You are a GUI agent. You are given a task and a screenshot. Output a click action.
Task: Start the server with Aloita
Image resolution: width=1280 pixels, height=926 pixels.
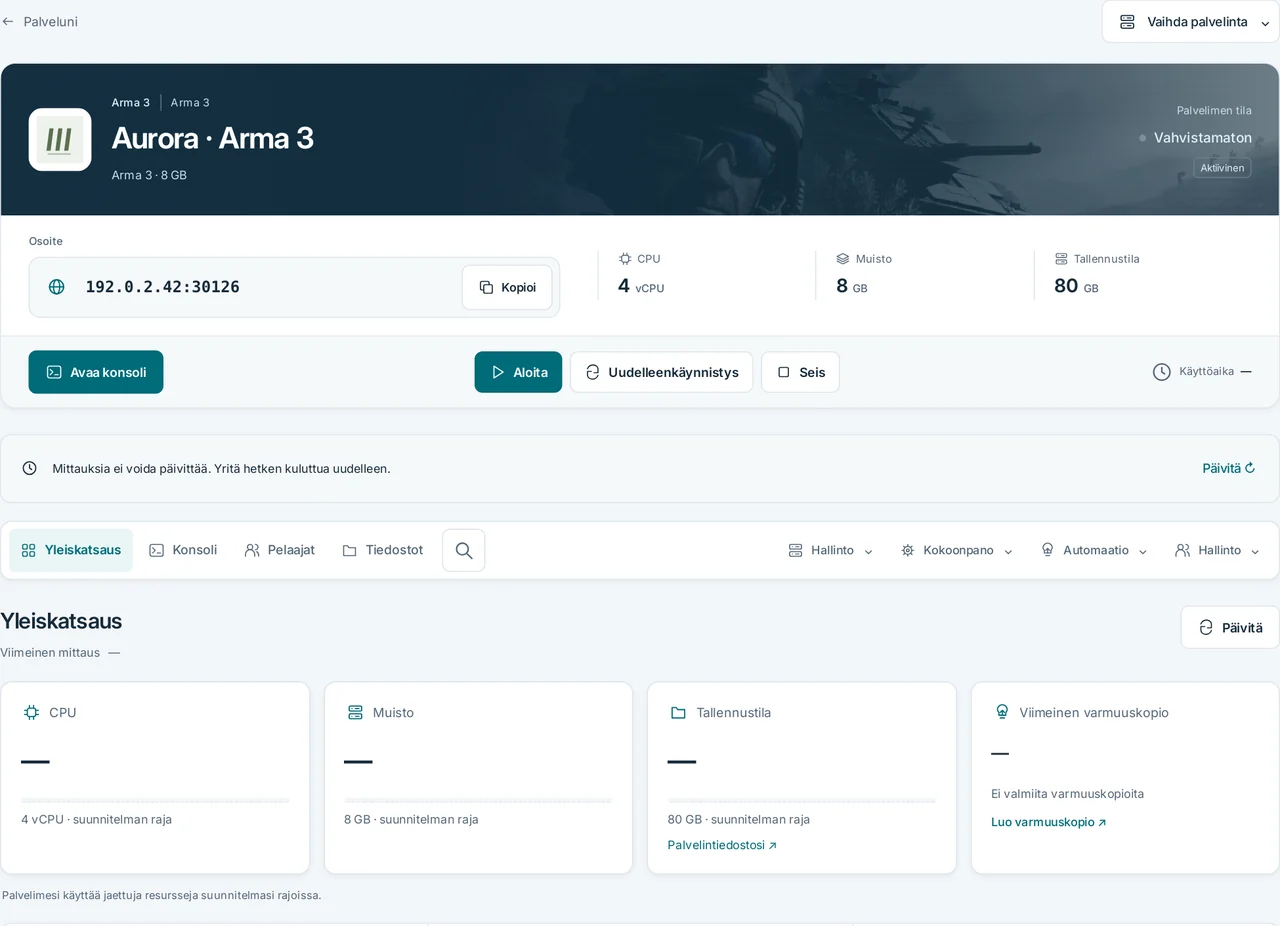[x=518, y=372]
